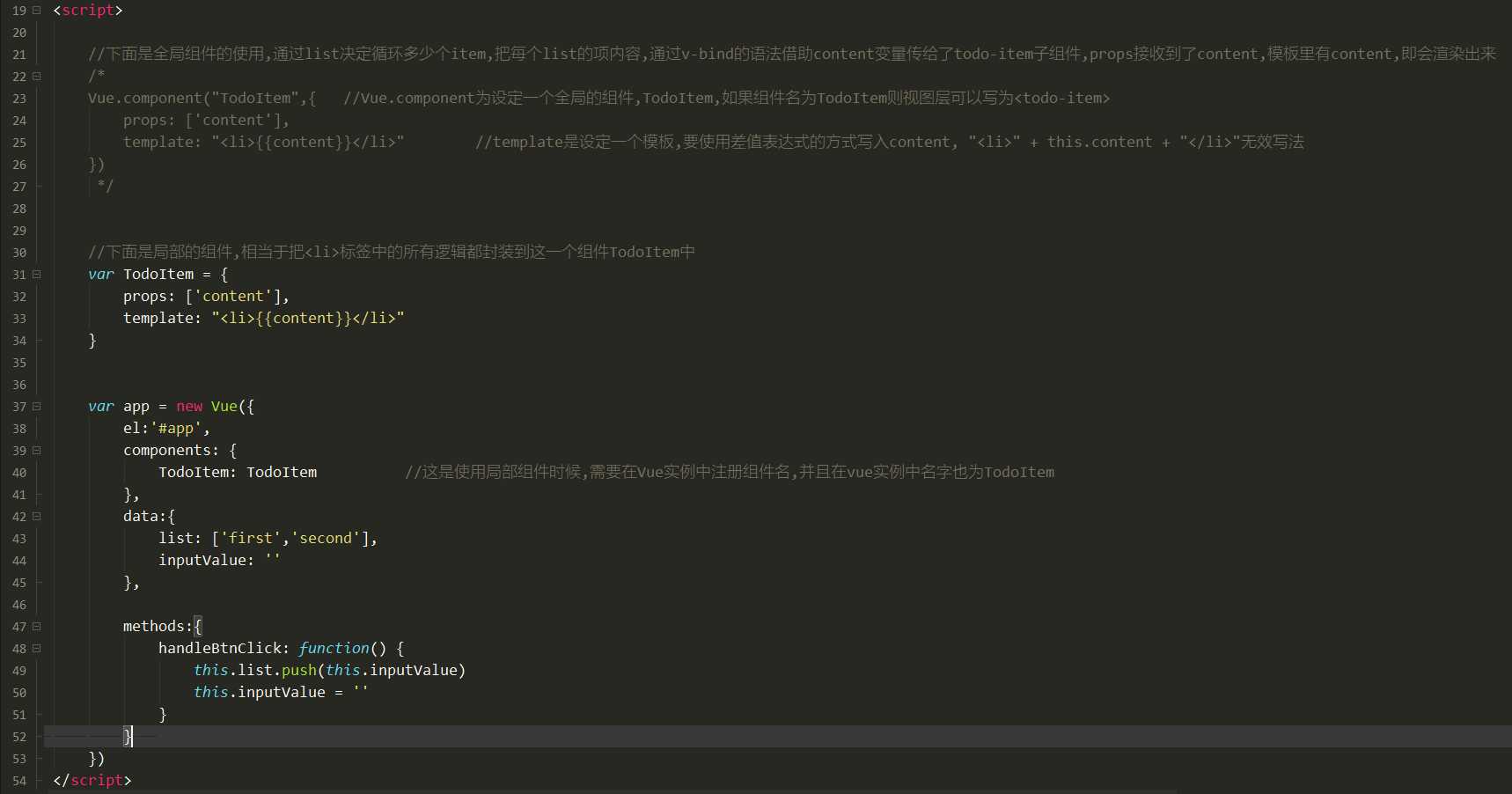Screen dimensions: 1512x794
Task: Click gutter line number 20
Action: pyautogui.click(x=19, y=33)
